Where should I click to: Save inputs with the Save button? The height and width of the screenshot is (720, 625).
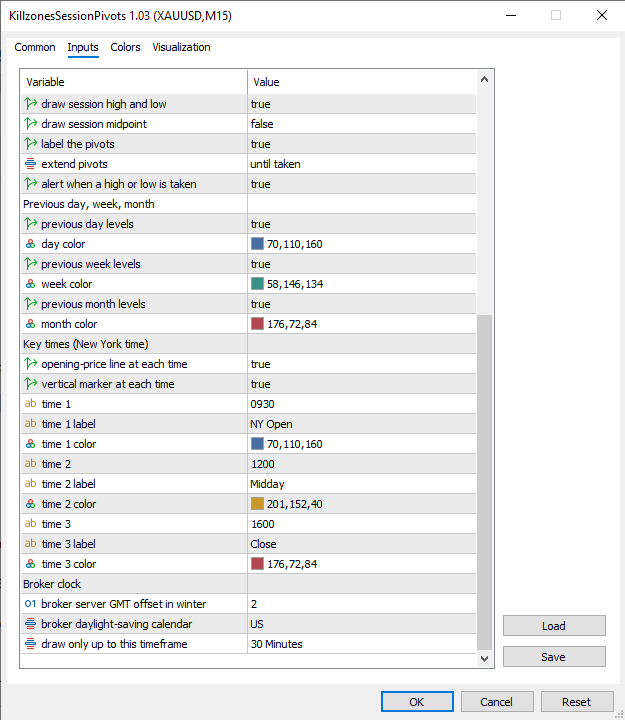[554, 657]
